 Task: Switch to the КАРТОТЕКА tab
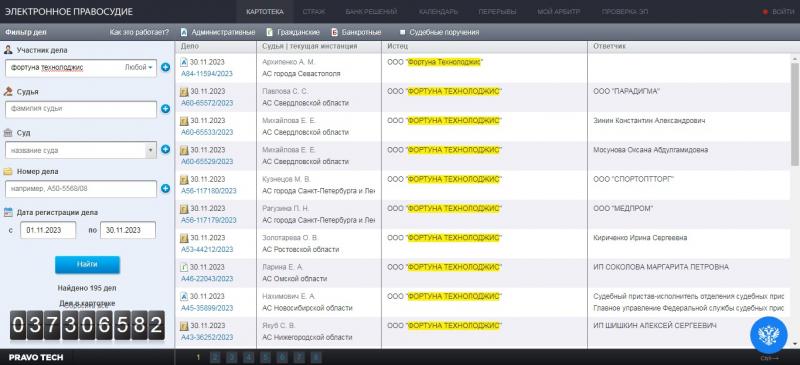(x=264, y=12)
